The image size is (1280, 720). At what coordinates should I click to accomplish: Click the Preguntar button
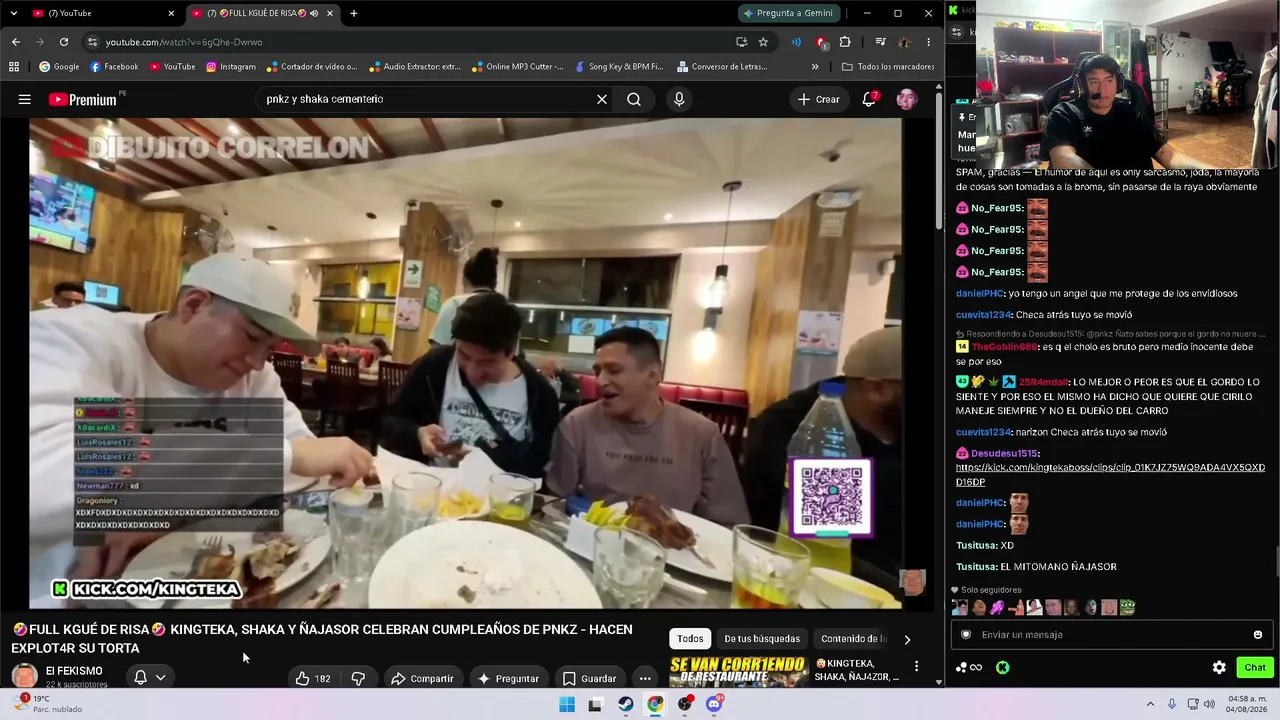[508, 678]
